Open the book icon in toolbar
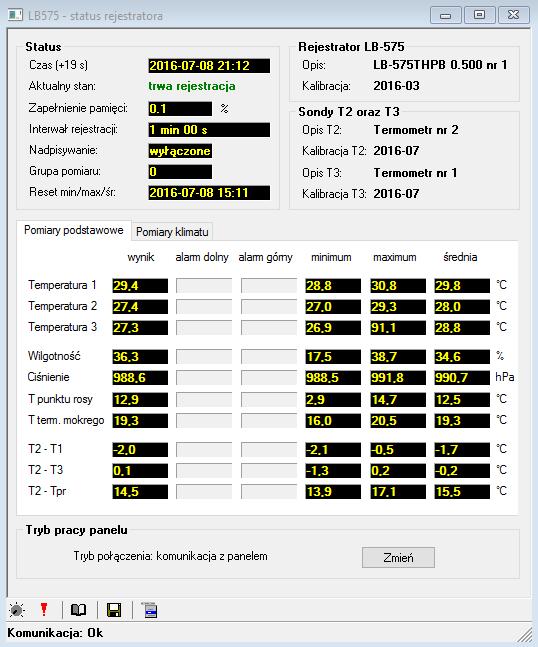538x647 pixels. coord(78,610)
